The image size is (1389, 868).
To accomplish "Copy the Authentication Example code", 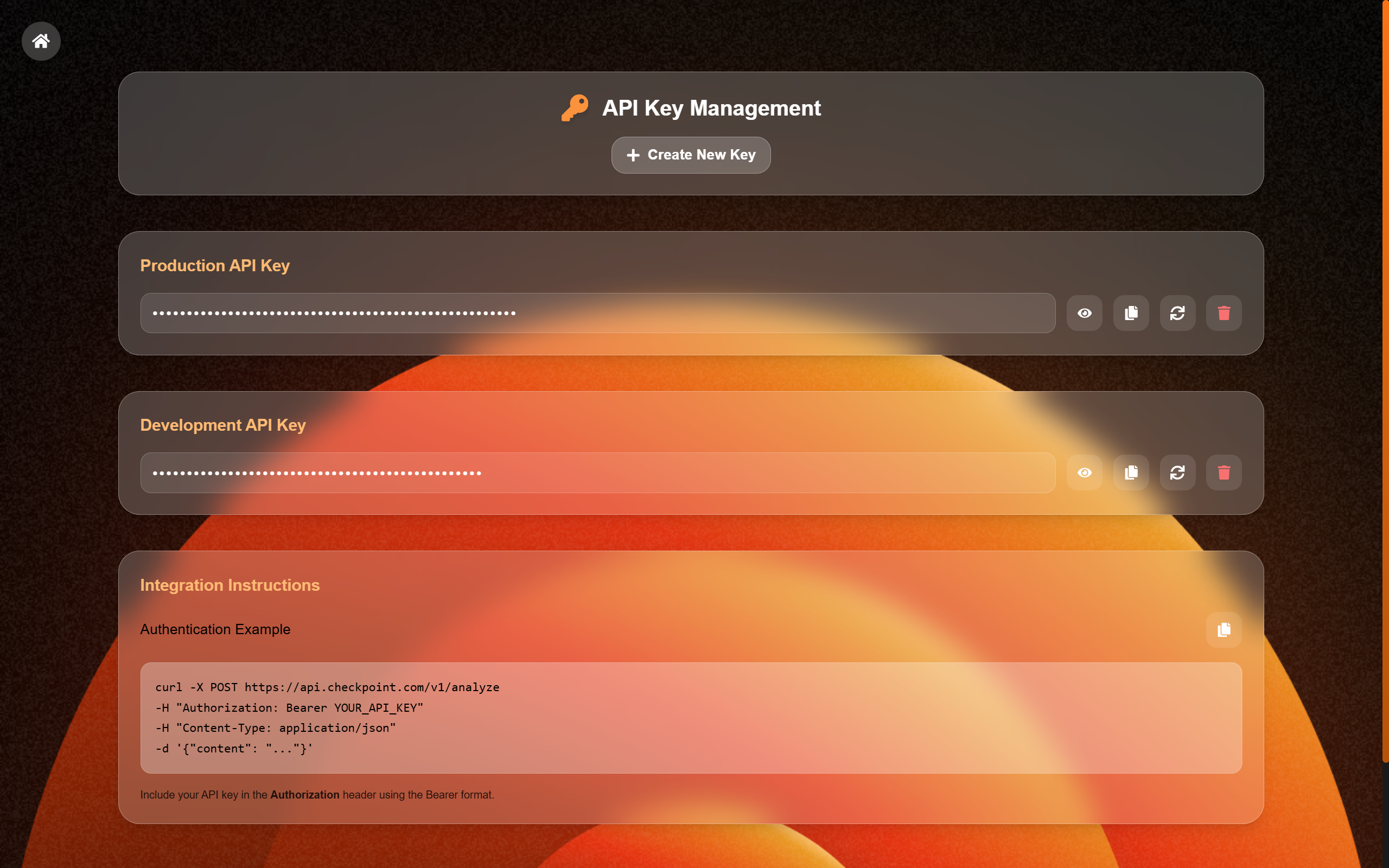I will 1224,630.
